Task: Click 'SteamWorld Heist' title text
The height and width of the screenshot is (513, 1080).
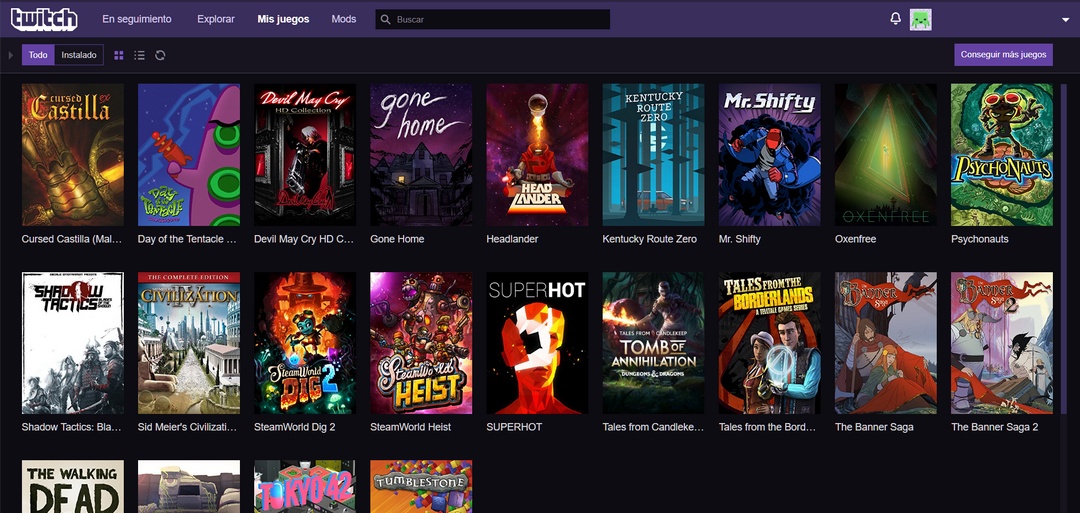Action: click(411, 427)
